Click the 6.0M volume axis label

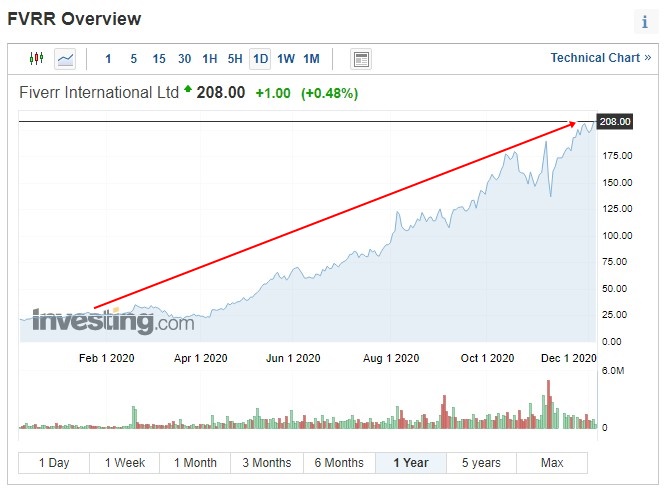(x=613, y=371)
